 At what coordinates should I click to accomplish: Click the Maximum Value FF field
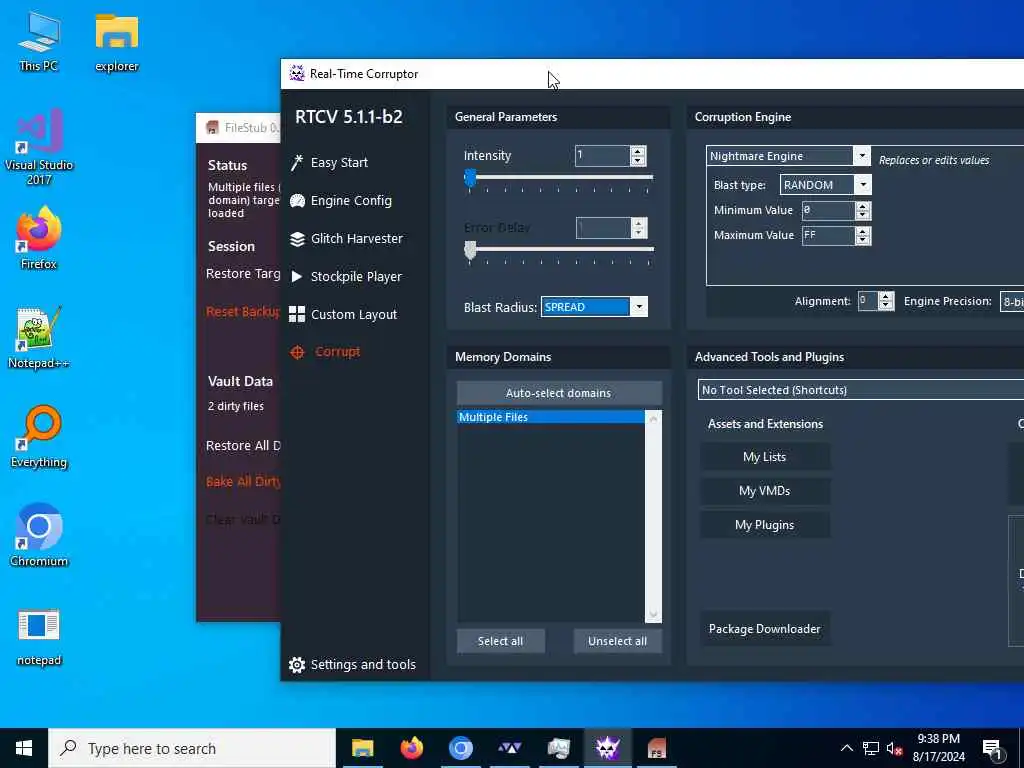[827, 235]
